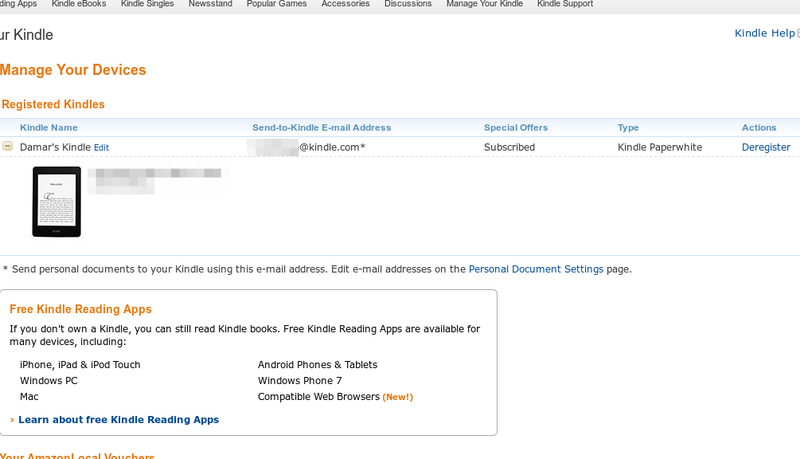
Task: Go to Kindle Singles section
Action: (x=147, y=4)
